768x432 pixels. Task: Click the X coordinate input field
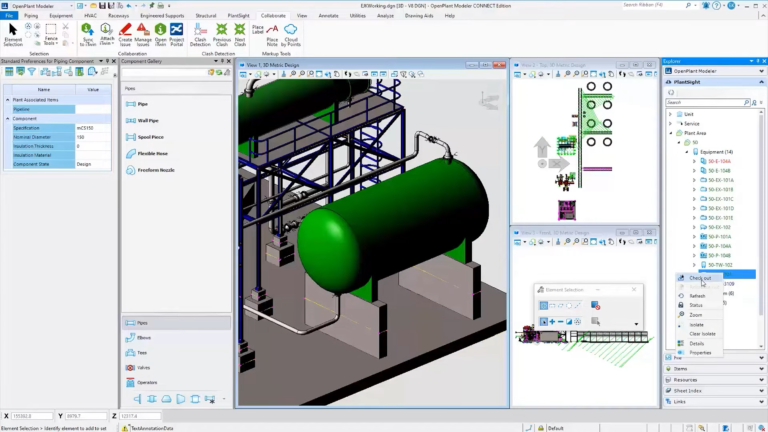[32, 416]
